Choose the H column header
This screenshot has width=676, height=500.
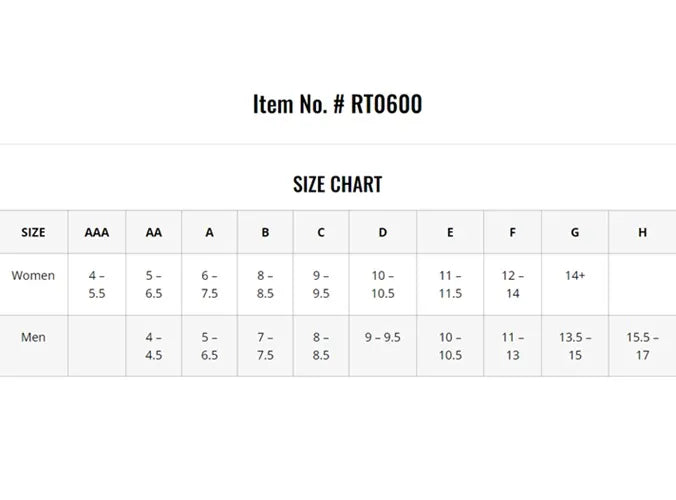(642, 233)
